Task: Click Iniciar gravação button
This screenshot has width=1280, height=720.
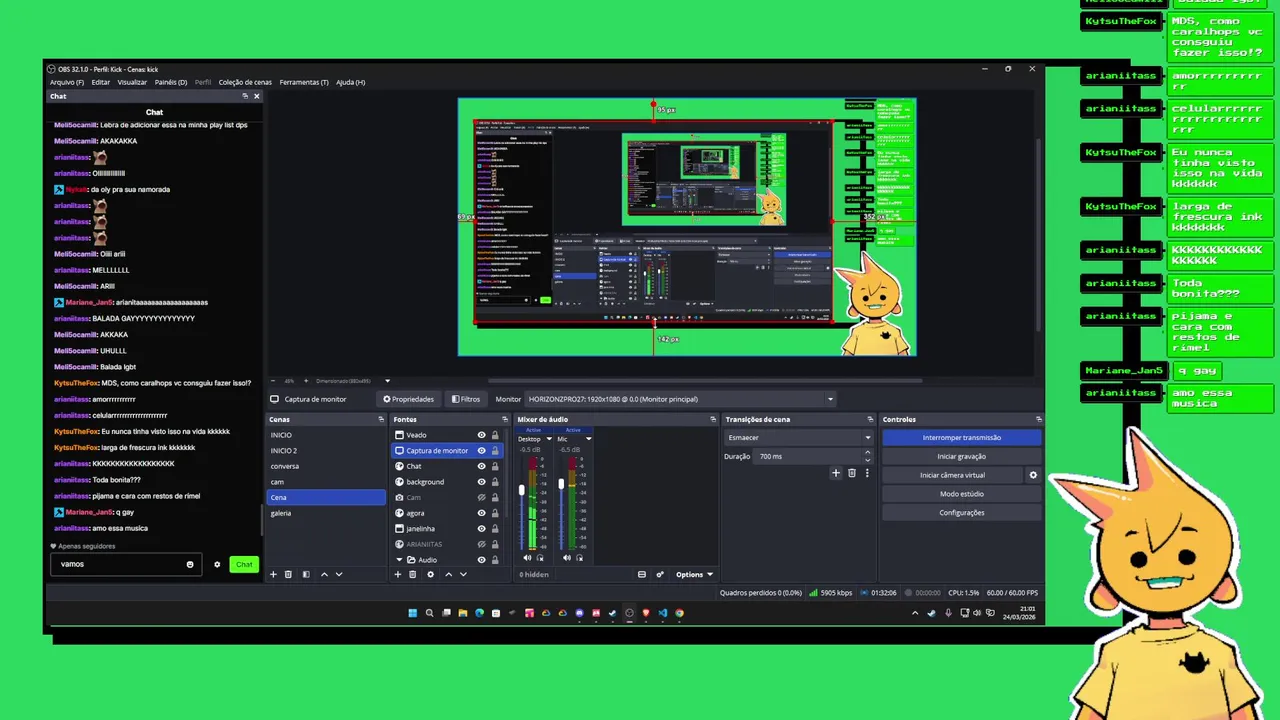Action: click(962, 456)
